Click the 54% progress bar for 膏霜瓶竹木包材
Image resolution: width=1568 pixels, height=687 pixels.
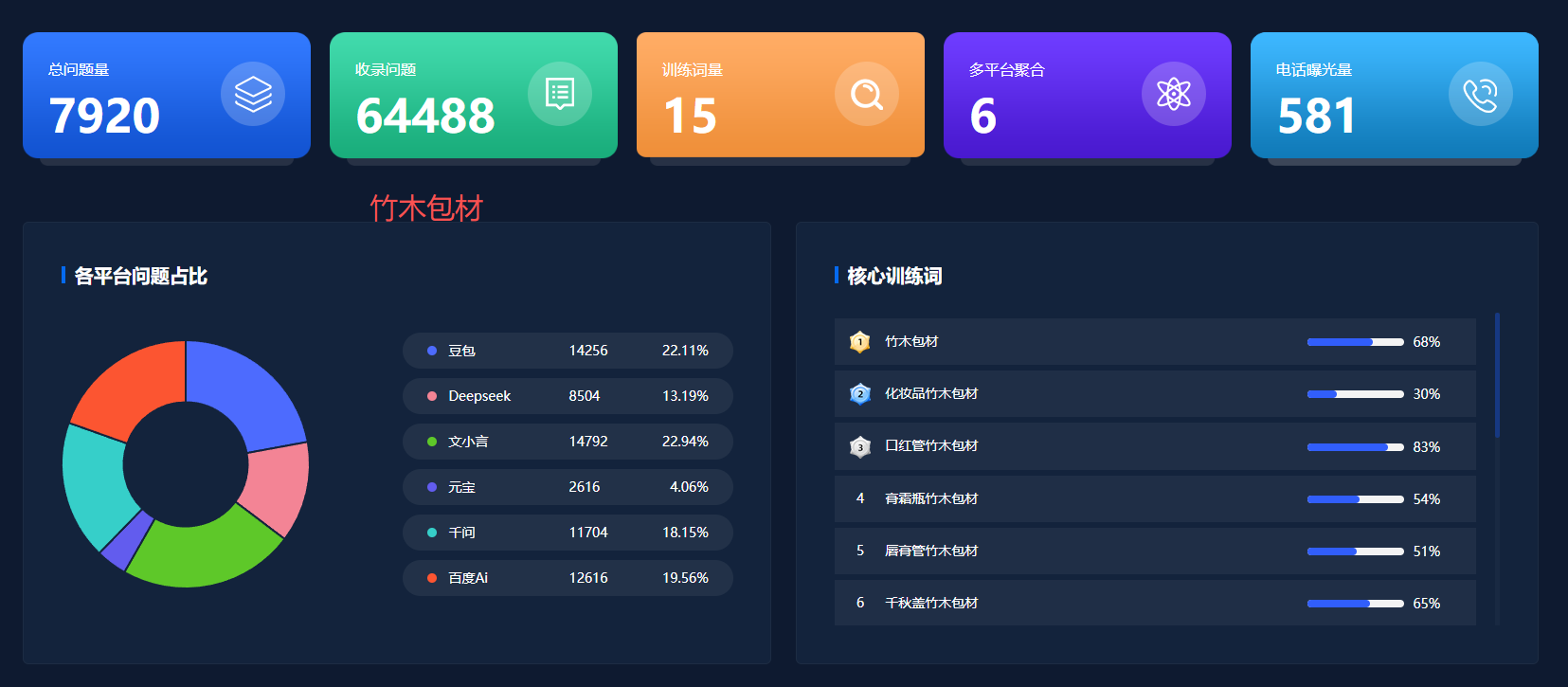[x=1355, y=499]
